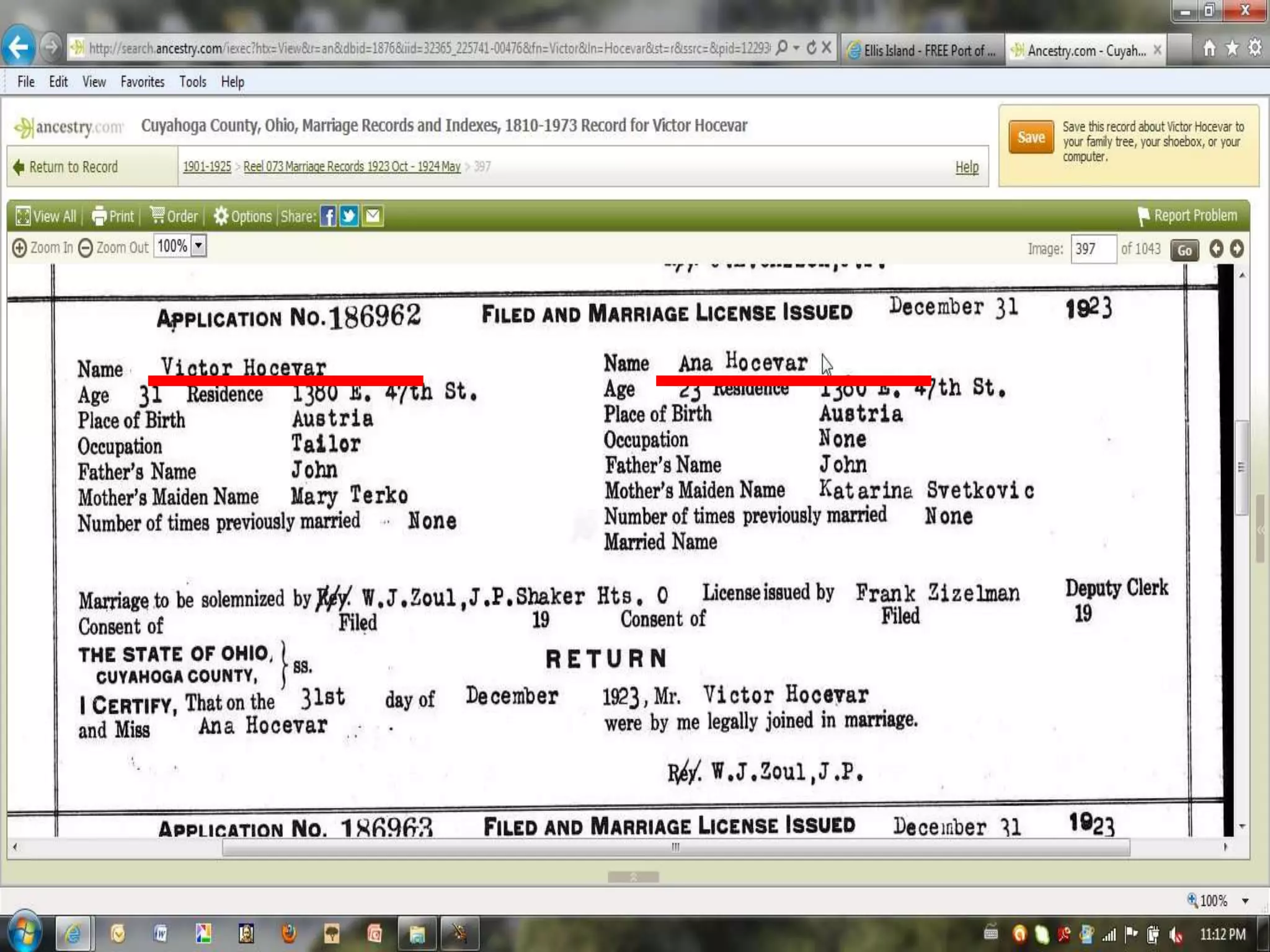Share record by email envelope icon

pyautogui.click(x=373, y=216)
